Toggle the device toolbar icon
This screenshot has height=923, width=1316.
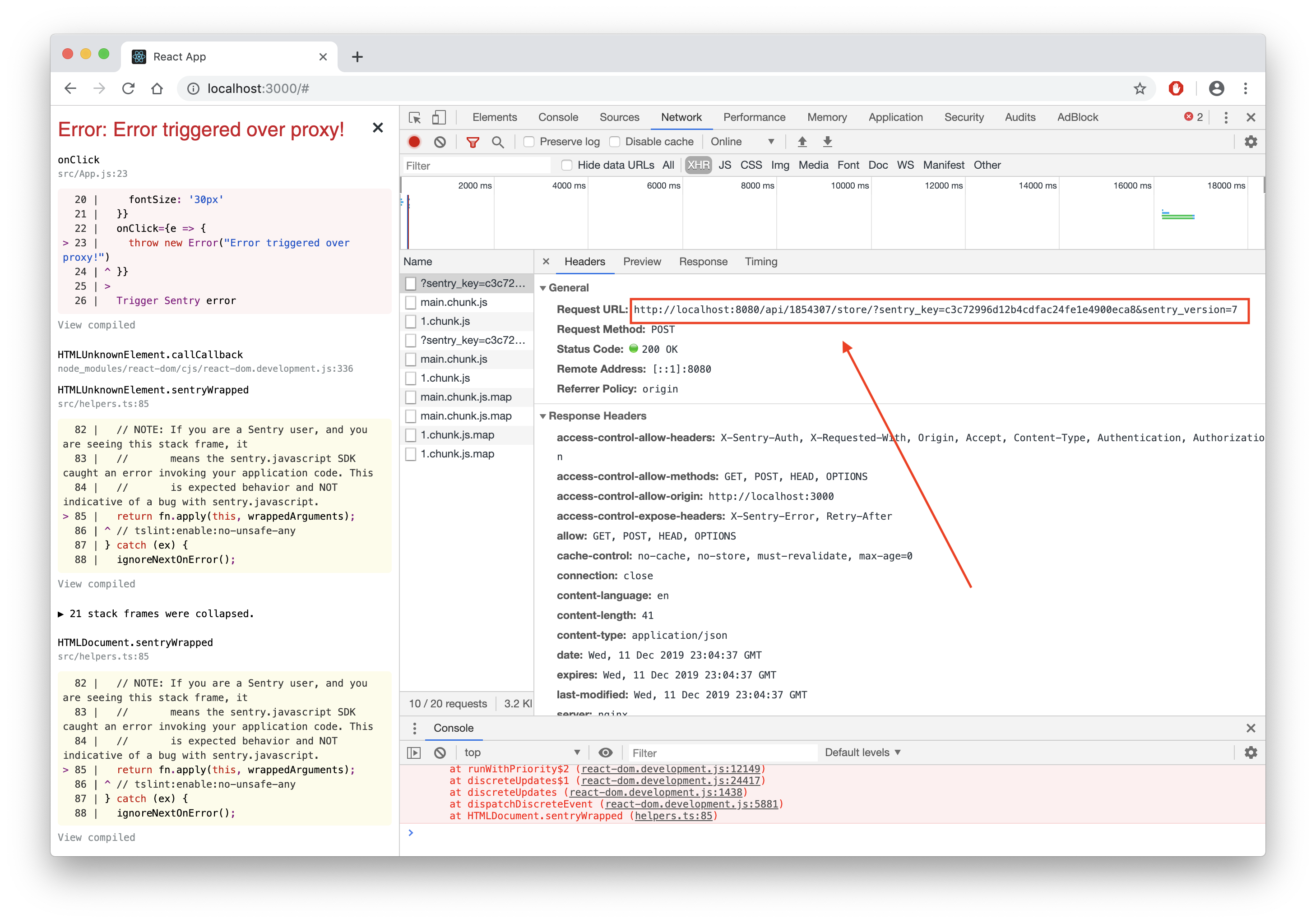coord(439,117)
